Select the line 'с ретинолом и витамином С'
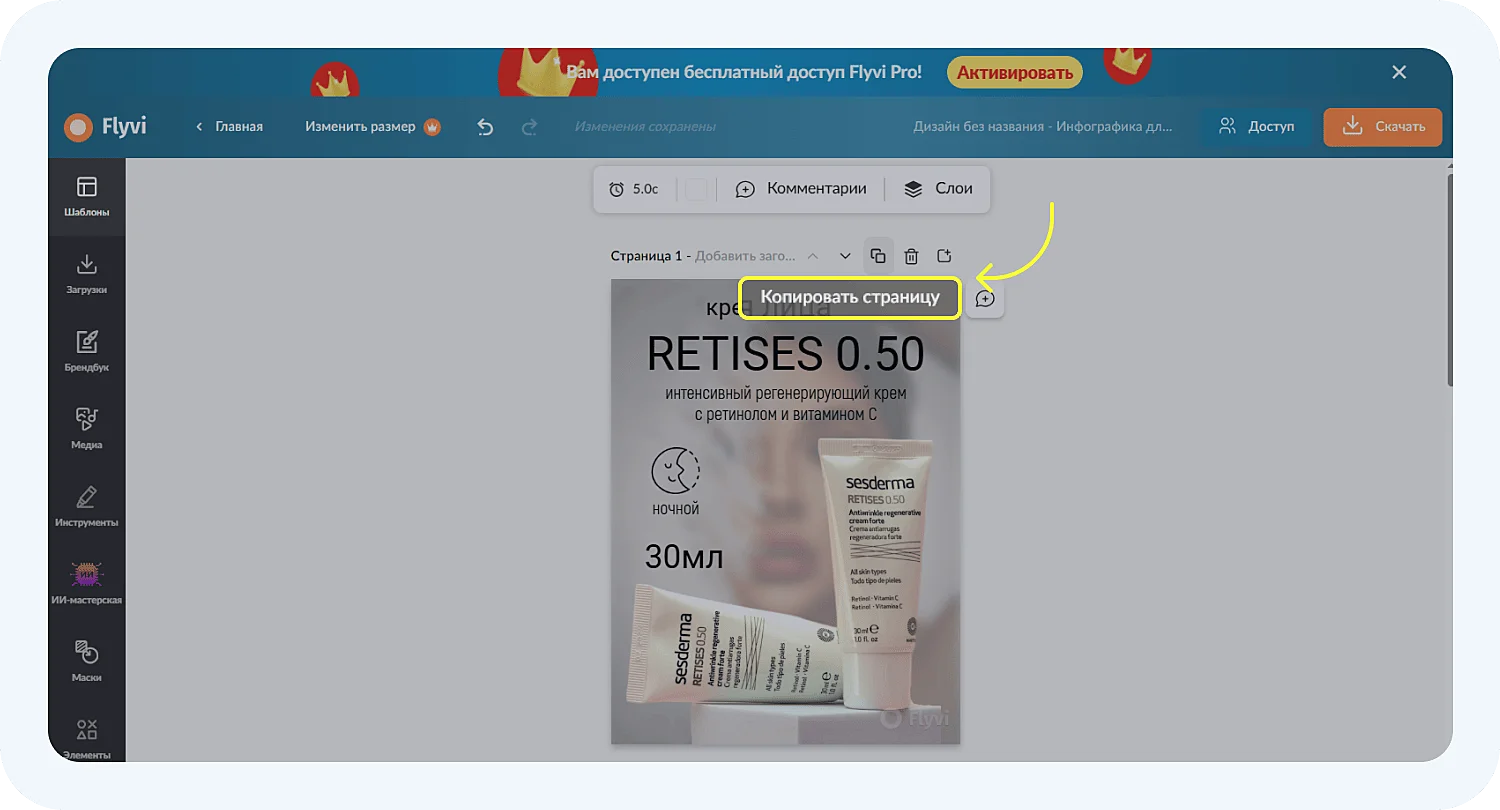The image size is (1500, 810). click(785, 415)
